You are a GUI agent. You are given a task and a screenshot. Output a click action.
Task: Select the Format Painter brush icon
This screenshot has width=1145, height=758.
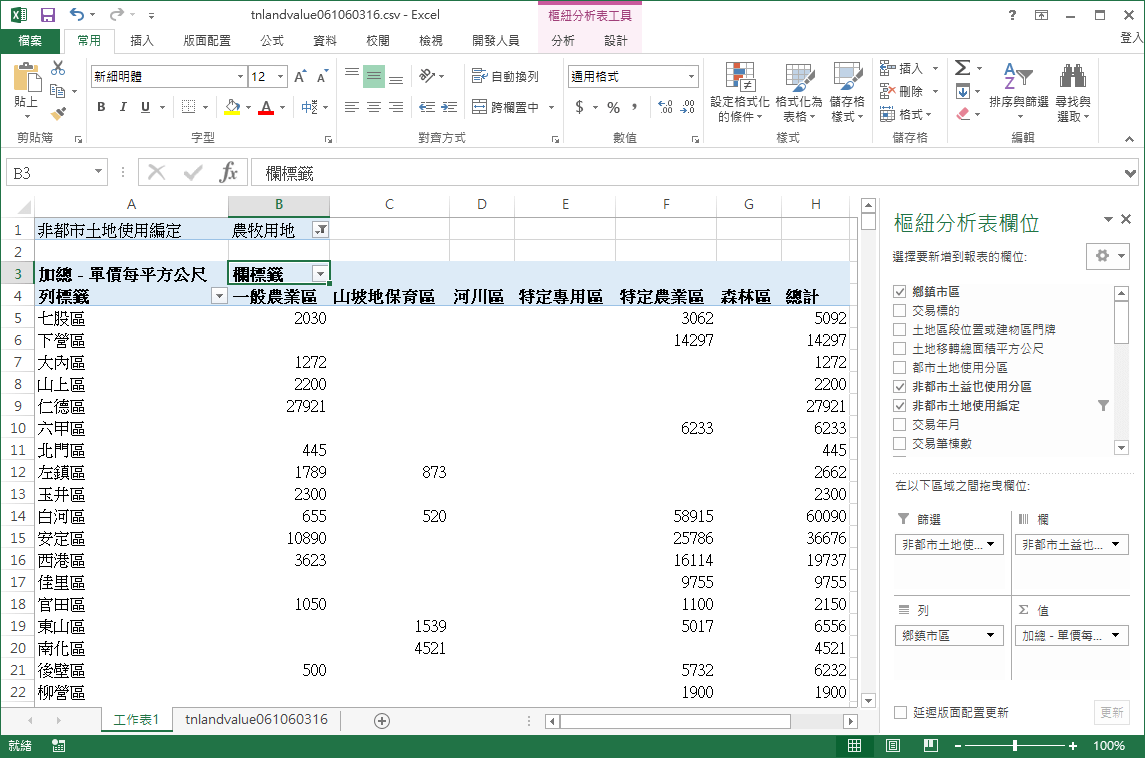pos(58,114)
